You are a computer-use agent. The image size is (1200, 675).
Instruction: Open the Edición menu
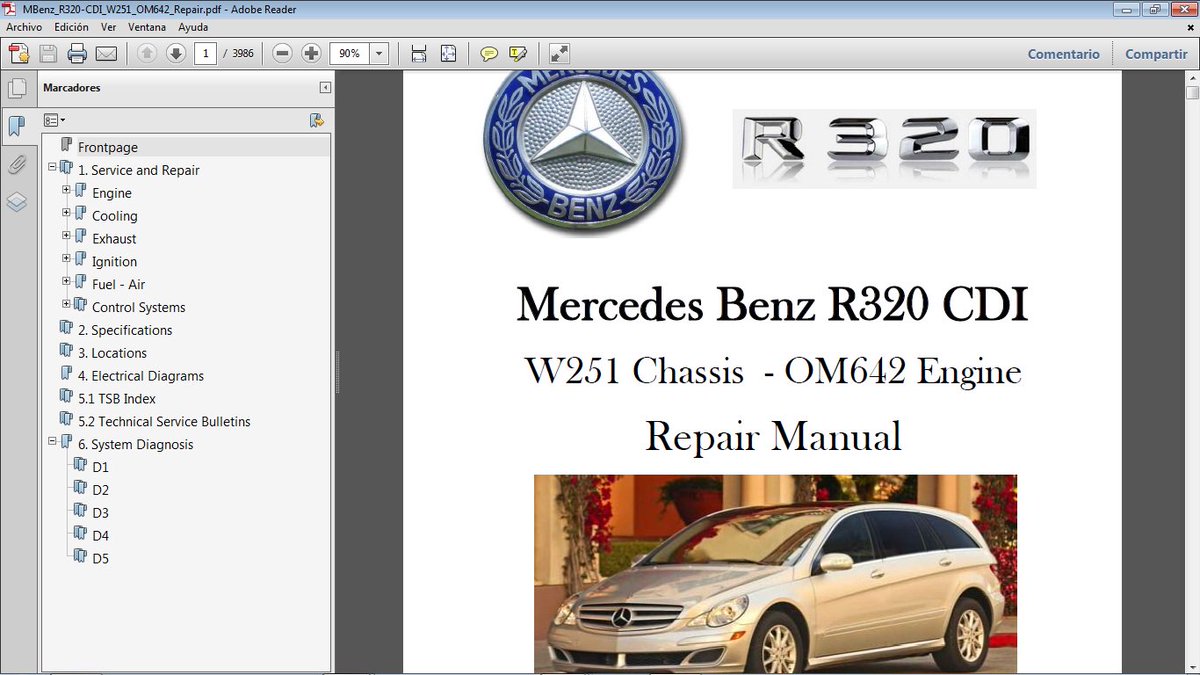click(71, 27)
